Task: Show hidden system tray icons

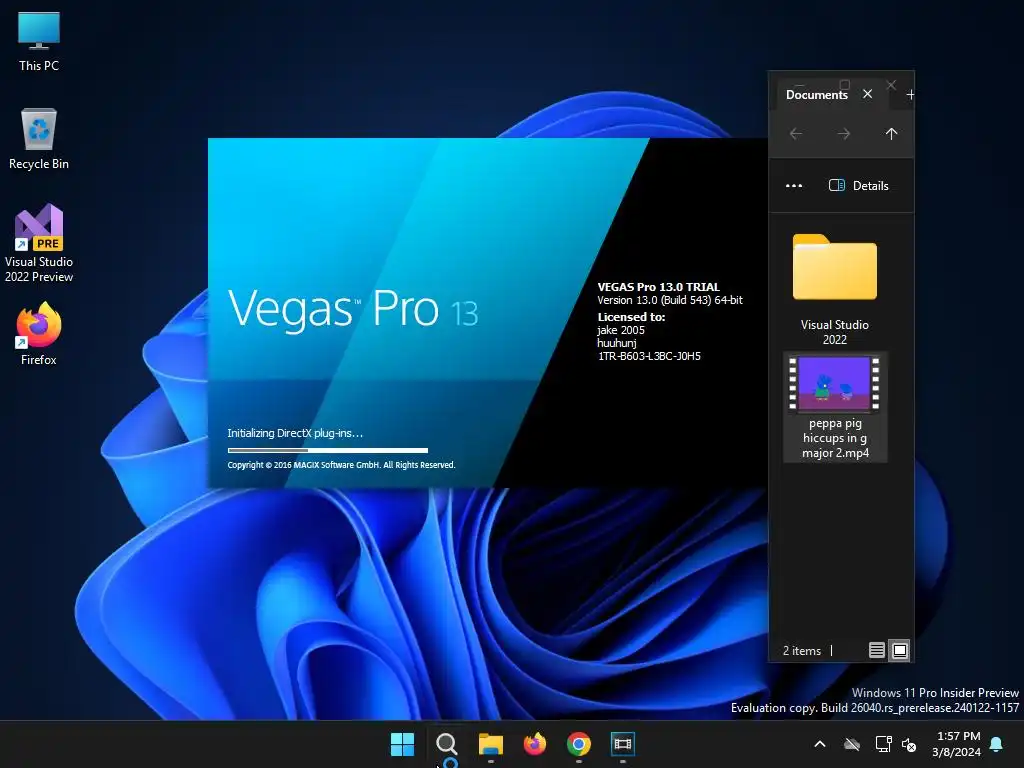Action: (x=820, y=744)
